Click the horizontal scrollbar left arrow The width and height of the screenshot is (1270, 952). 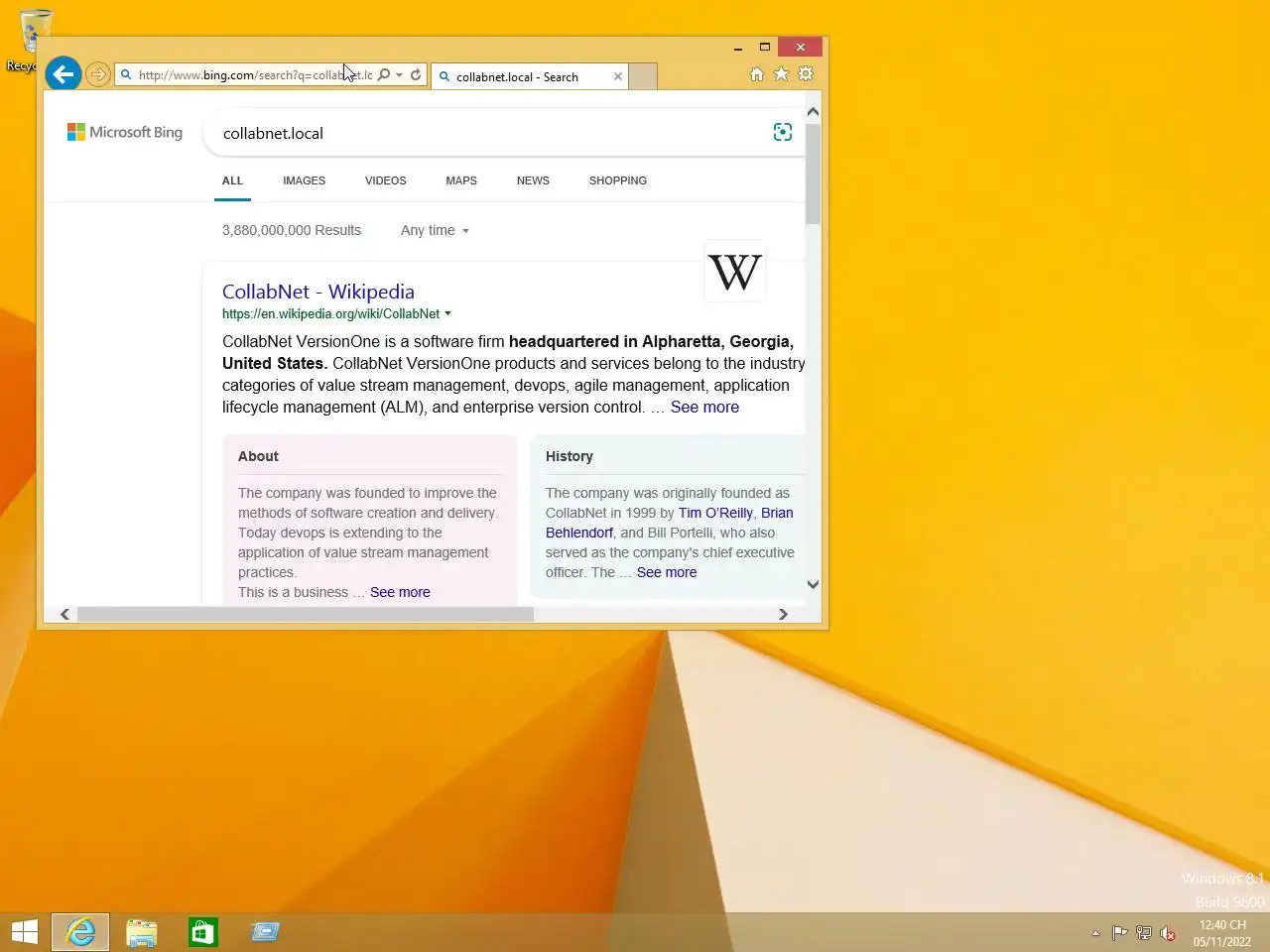click(x=65, y=614)
